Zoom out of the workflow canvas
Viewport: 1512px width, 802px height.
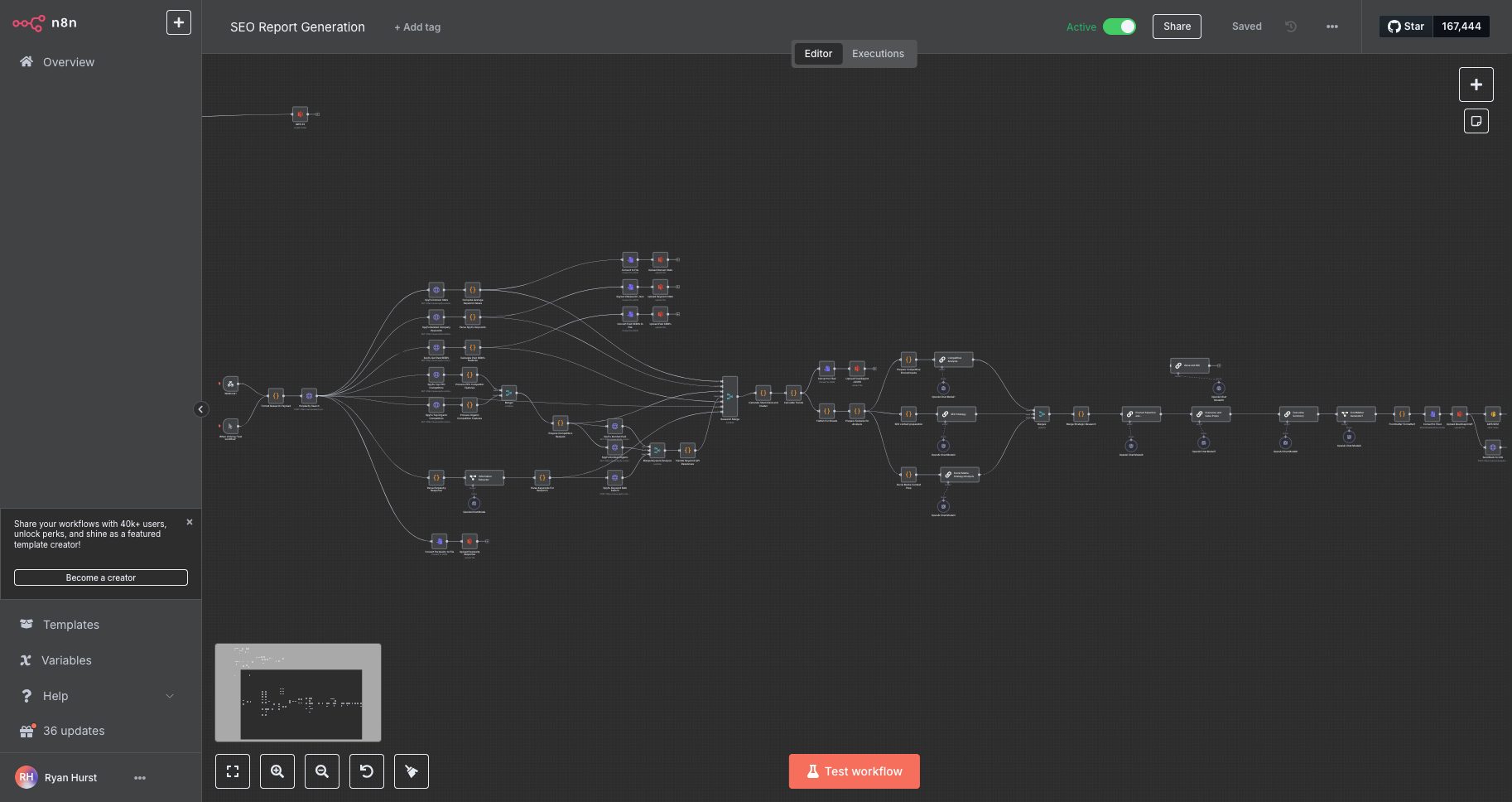322,771
